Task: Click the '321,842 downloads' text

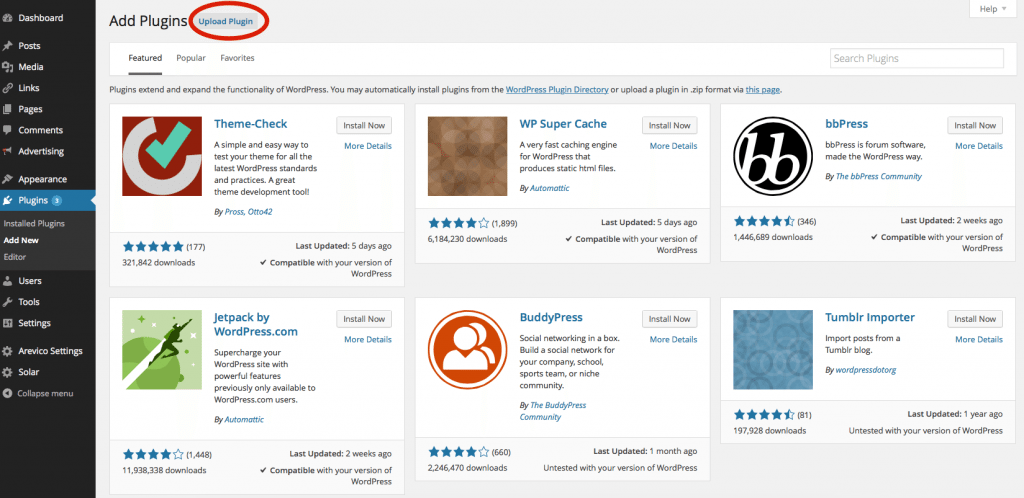Action: click(x=159, y=262)
